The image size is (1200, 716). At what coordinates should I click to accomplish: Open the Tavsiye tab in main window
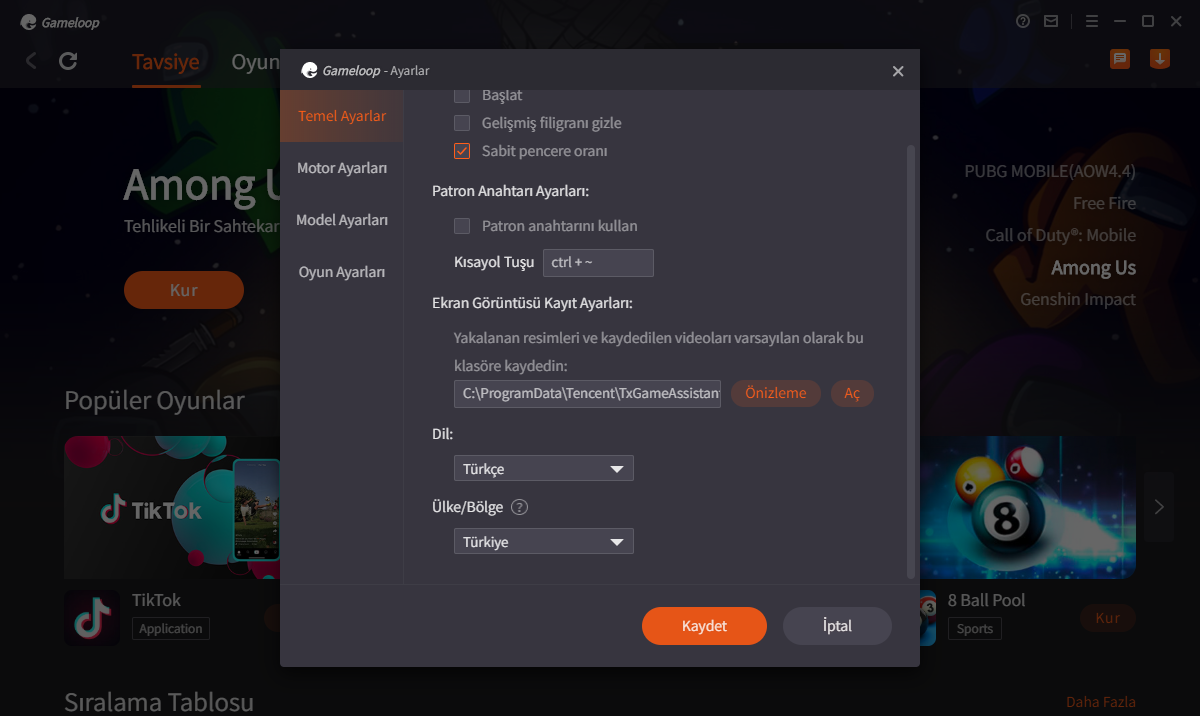[x=166, y=62]
